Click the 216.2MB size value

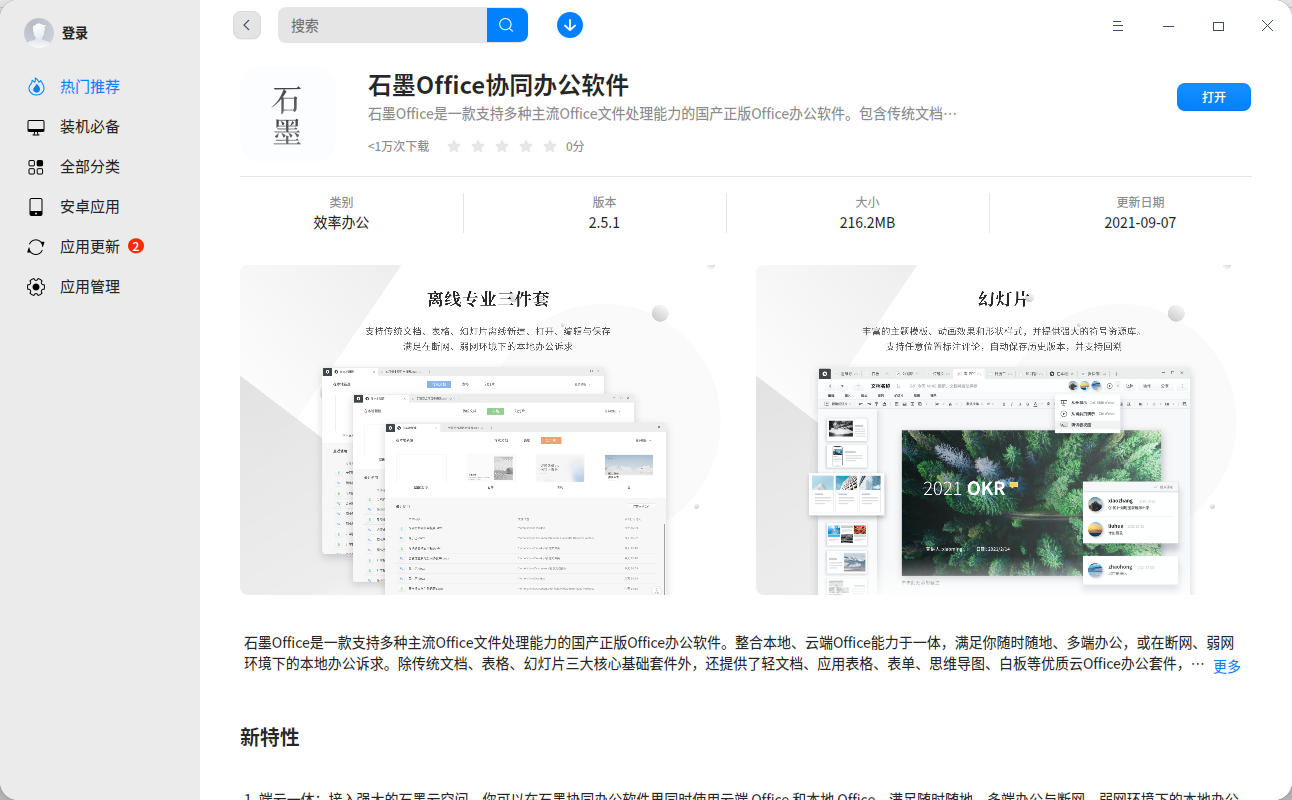point(867,223)
